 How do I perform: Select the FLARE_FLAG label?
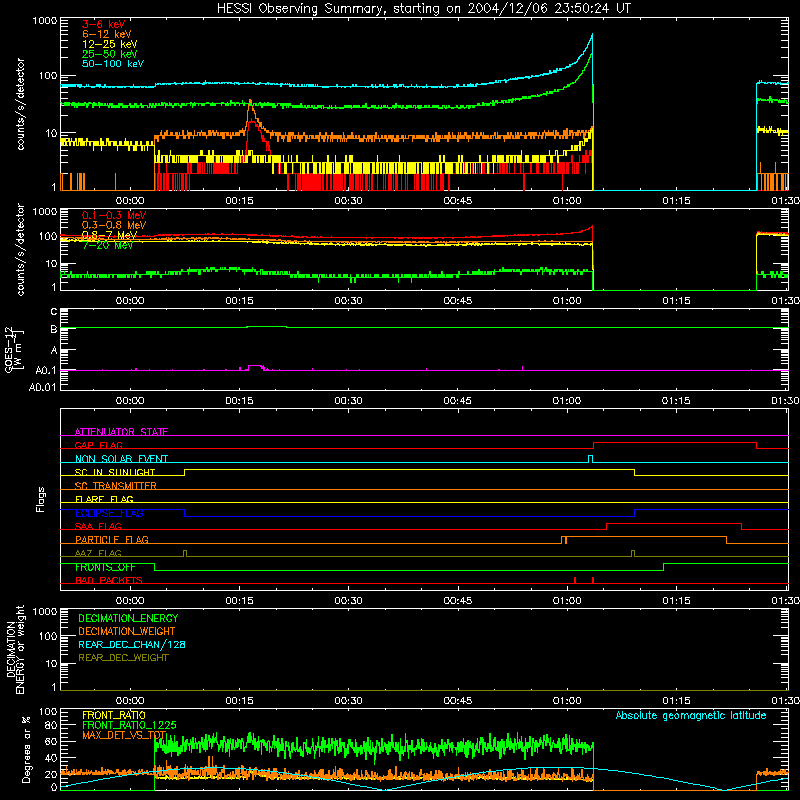coord(104,499)
